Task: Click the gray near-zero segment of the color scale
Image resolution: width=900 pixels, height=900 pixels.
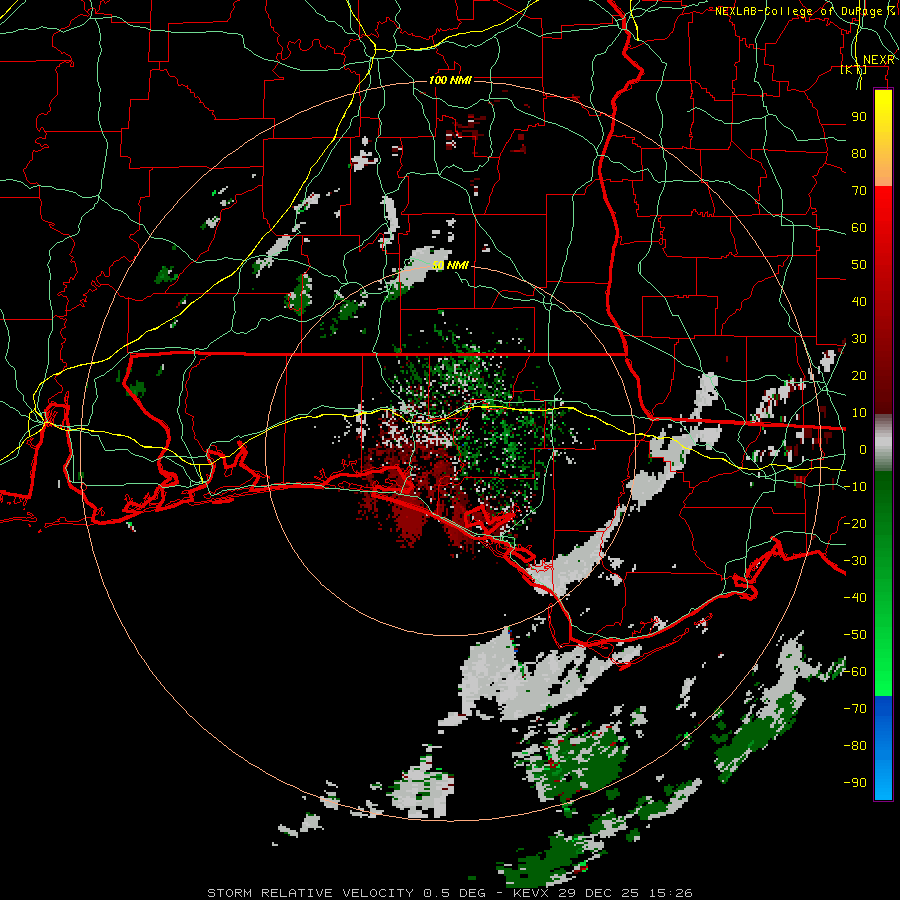Action: (x=883, y=443)
